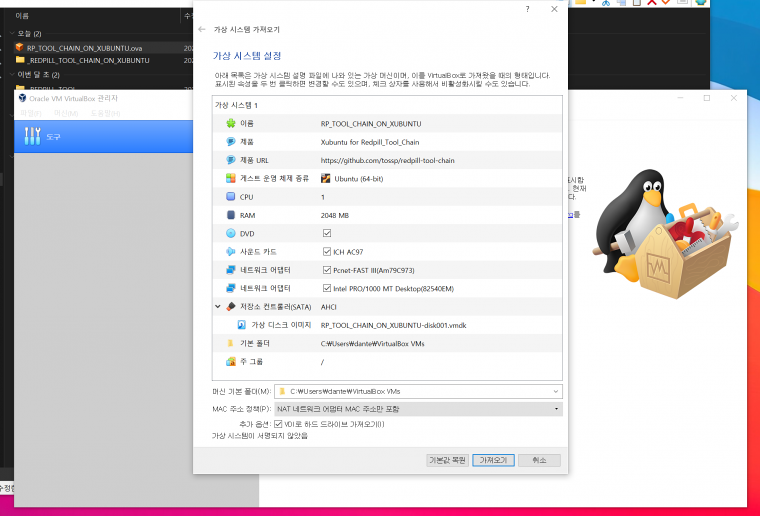Click the 가상 시스템 1 header row

click(387, 105)
